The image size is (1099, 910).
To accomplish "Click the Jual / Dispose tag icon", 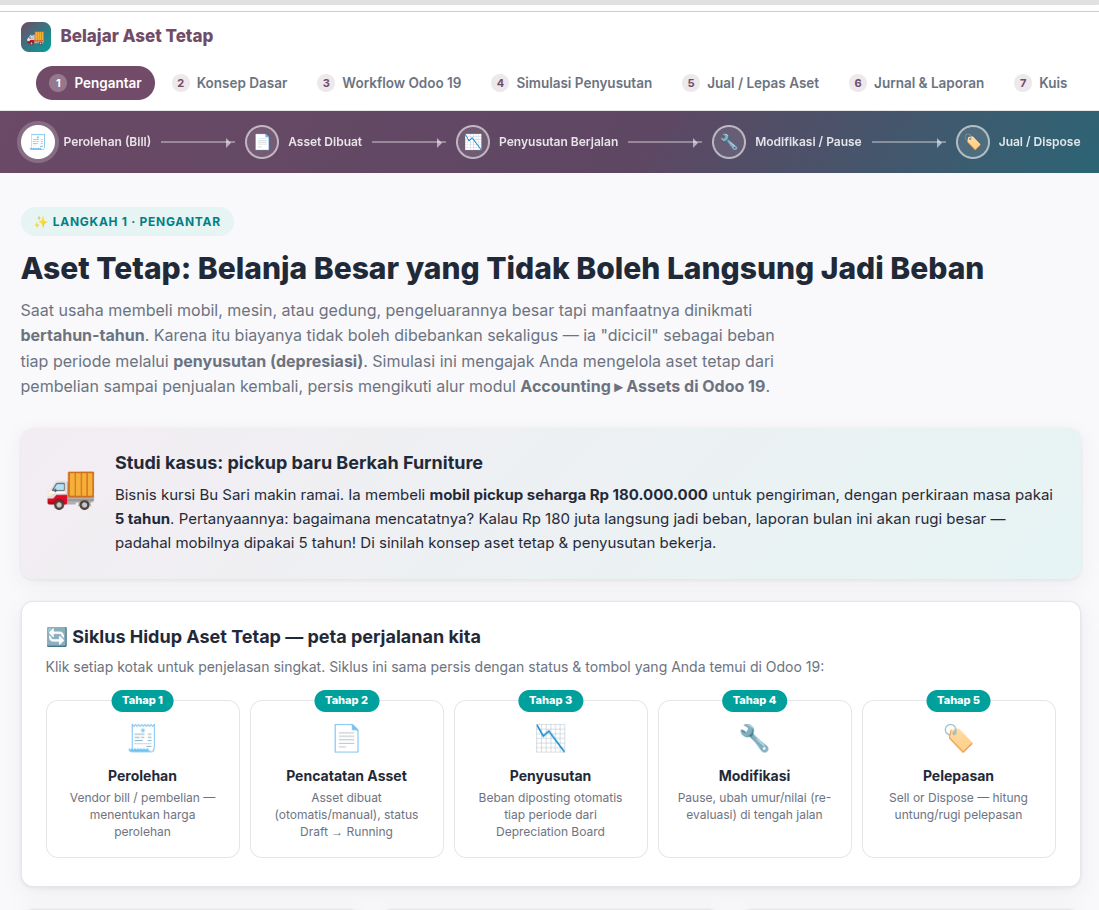I will click(973, 142).
